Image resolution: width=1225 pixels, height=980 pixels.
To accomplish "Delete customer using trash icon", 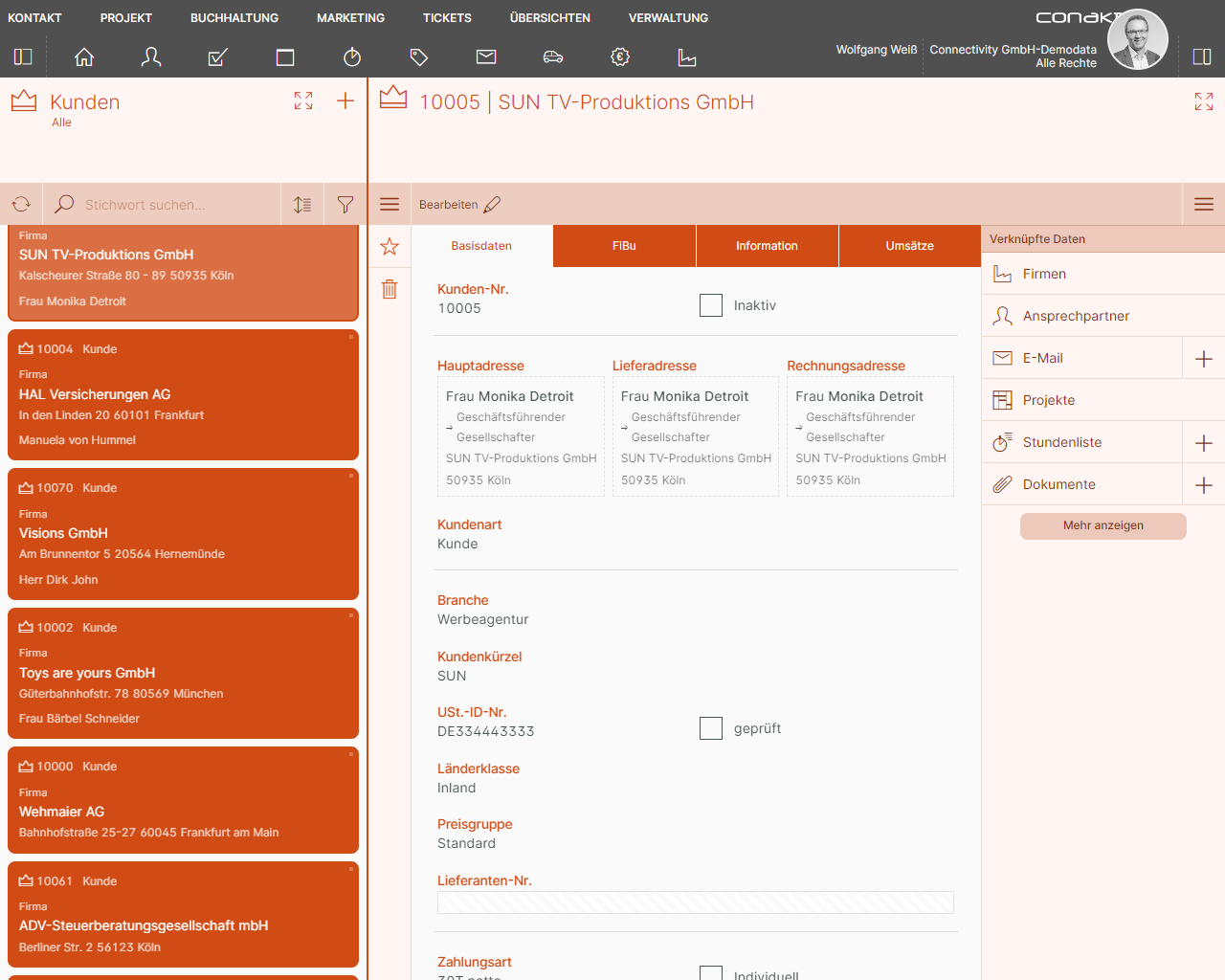I will click(390, 289).
